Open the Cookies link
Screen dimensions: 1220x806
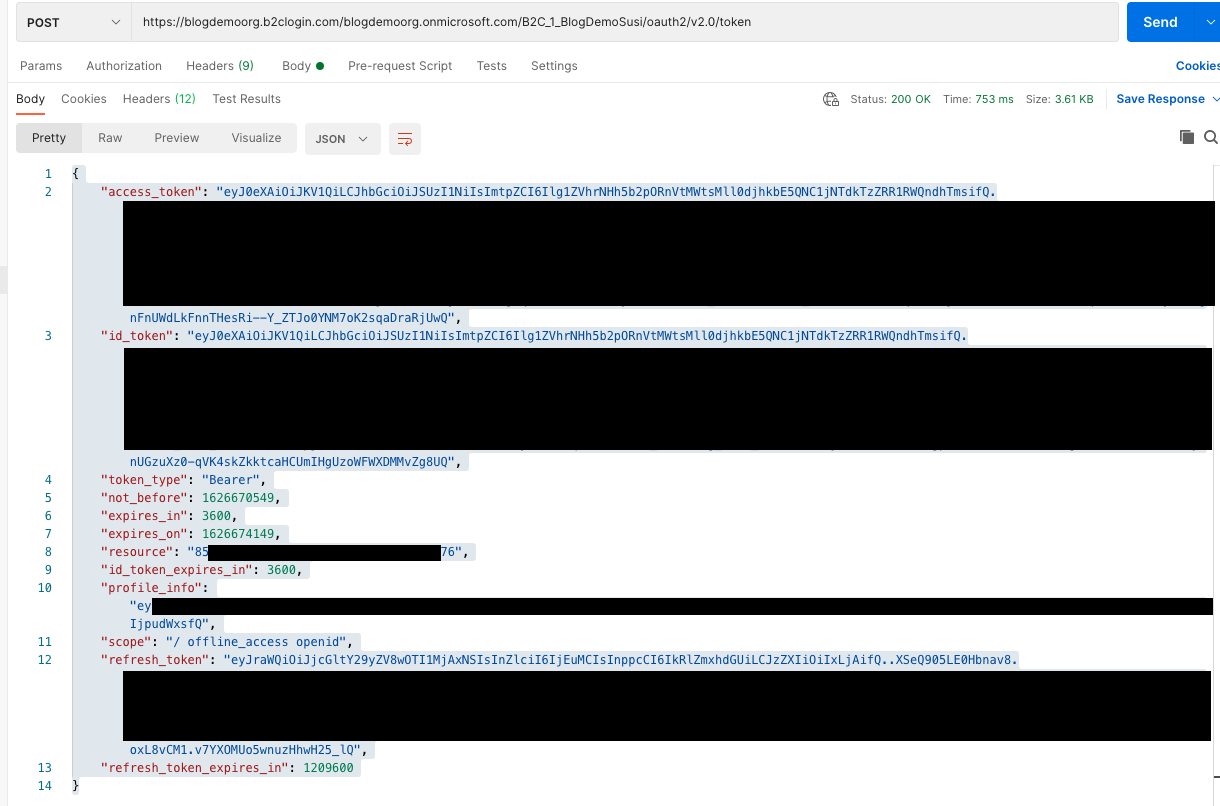1197,66
